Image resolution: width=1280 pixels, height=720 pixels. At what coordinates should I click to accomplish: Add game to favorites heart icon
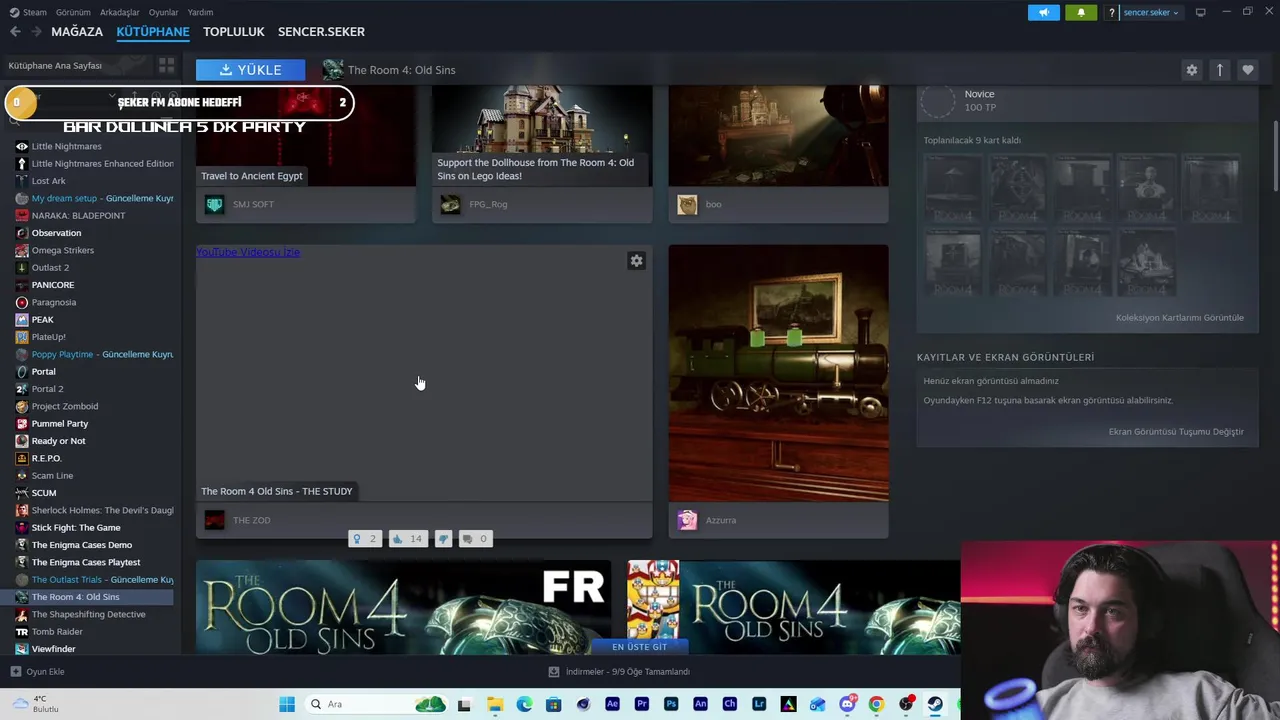[1247, 70]
